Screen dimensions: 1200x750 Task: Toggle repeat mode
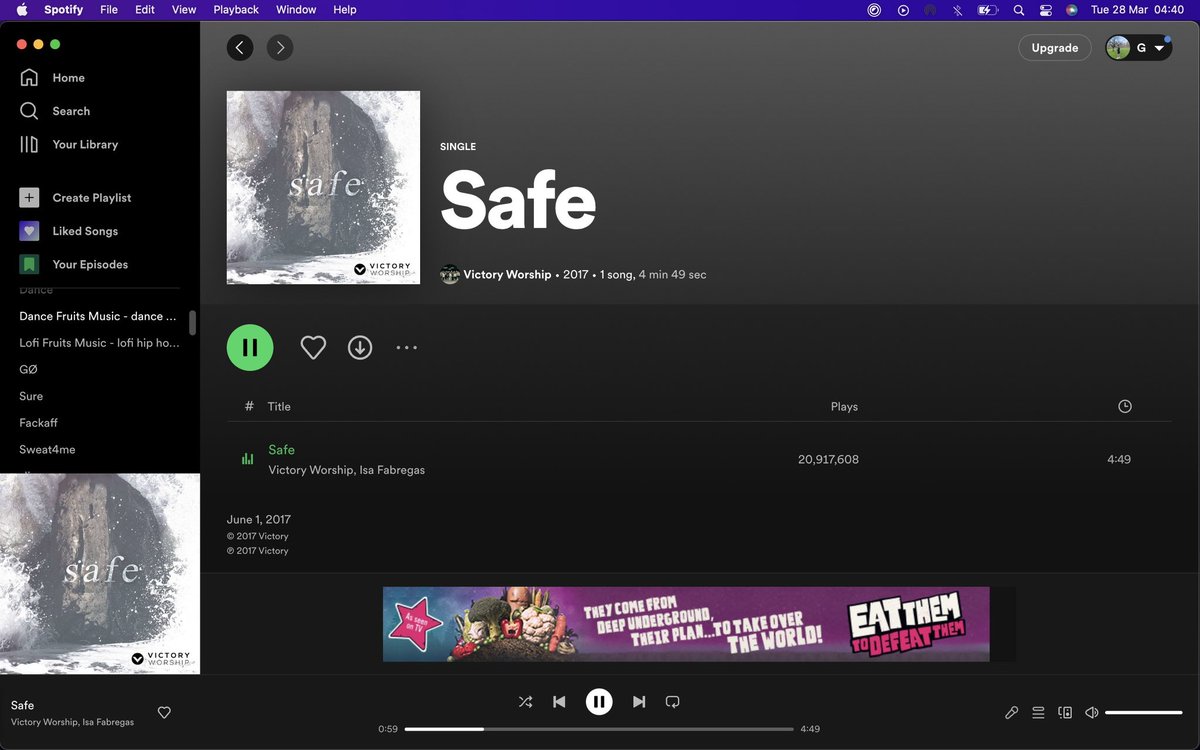673,702
